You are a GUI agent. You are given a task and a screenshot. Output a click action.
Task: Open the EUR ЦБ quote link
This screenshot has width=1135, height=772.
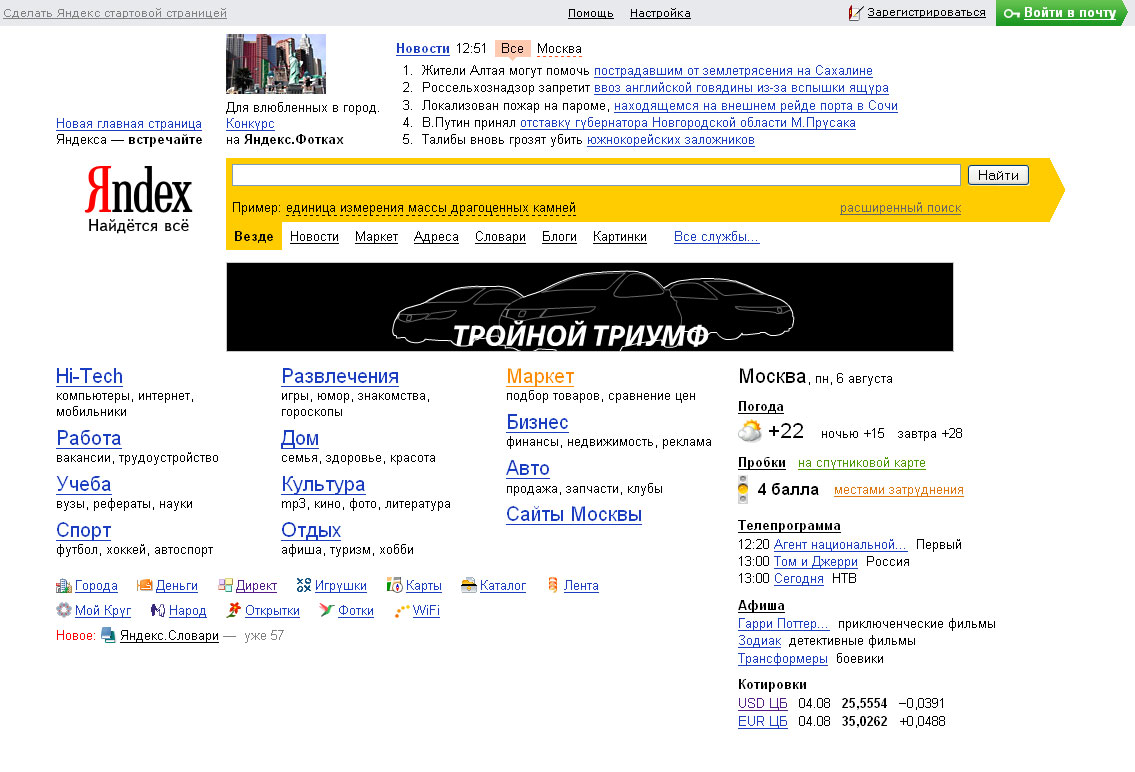[762, 721]
